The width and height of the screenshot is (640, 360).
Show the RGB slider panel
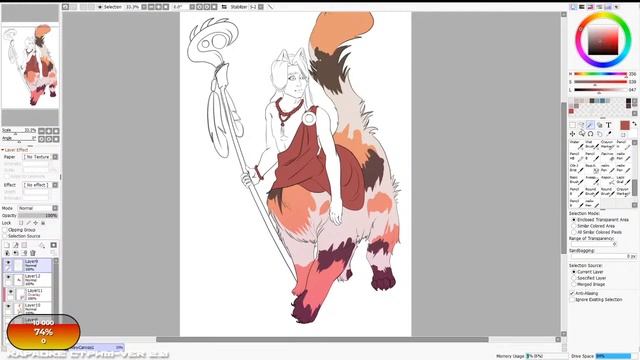click(582, 7)
